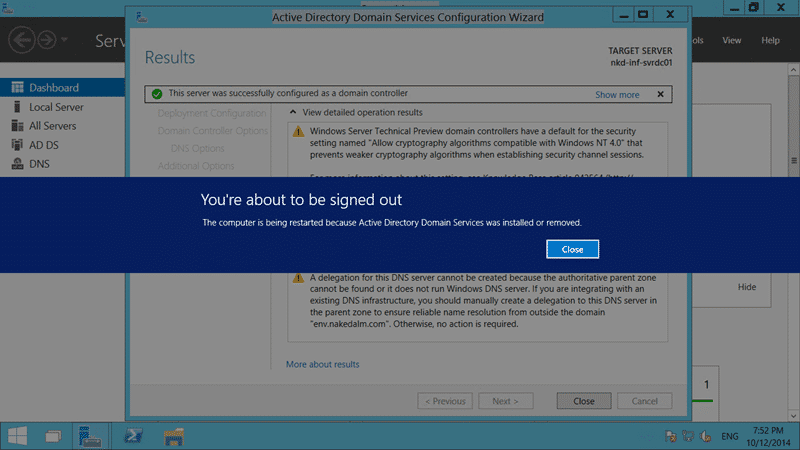Click Domain Controller Options wizard step
Viewport: 800px width, 450px height.
click(x=213, y=131)
